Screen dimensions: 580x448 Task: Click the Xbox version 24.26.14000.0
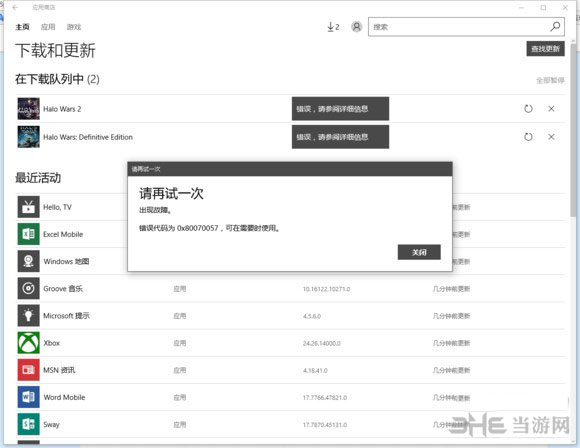[x=321, y=343]
